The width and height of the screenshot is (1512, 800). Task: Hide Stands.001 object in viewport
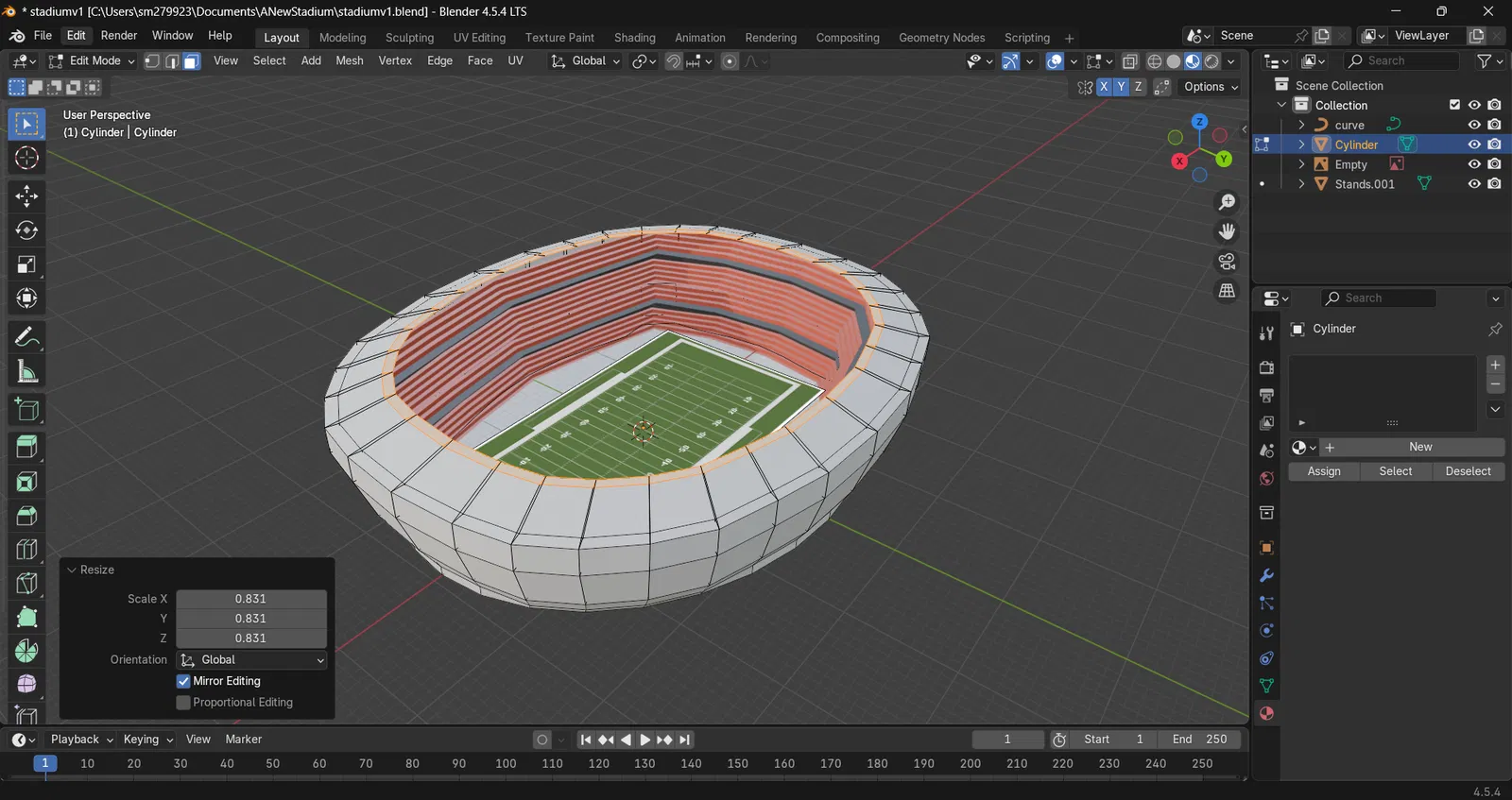click(1474, 184)
